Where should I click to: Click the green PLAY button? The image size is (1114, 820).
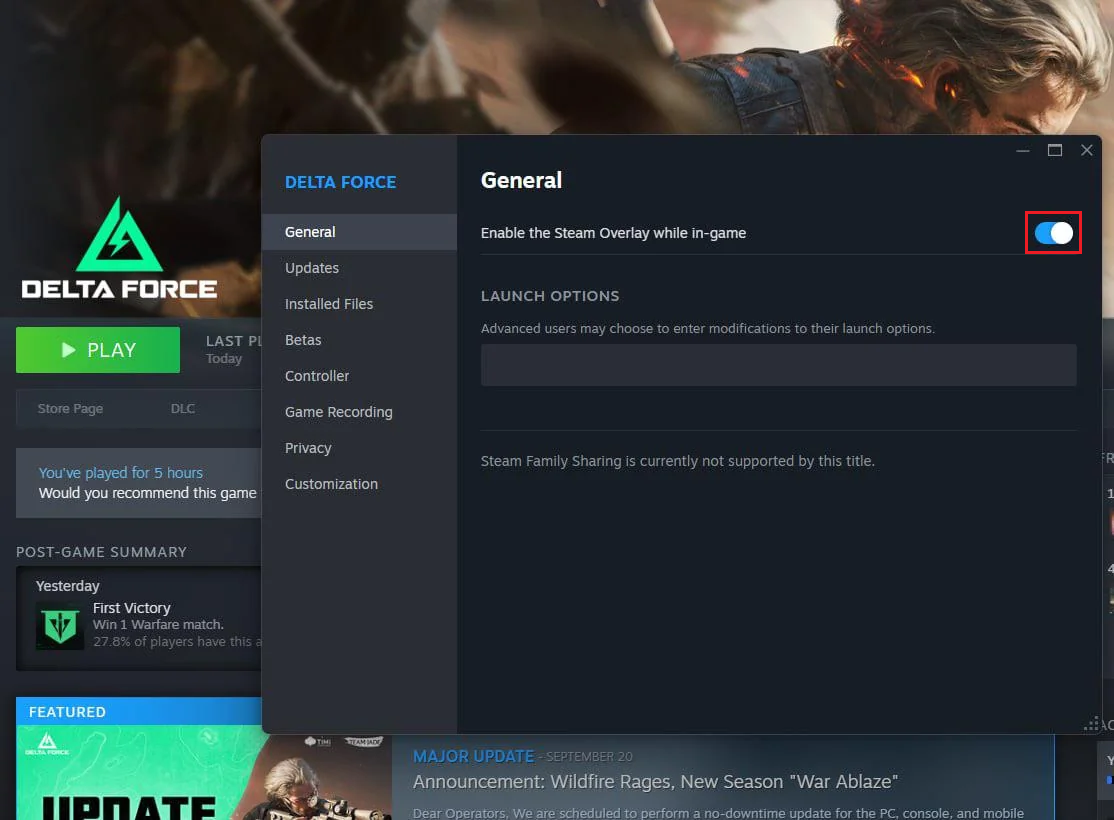98,350
